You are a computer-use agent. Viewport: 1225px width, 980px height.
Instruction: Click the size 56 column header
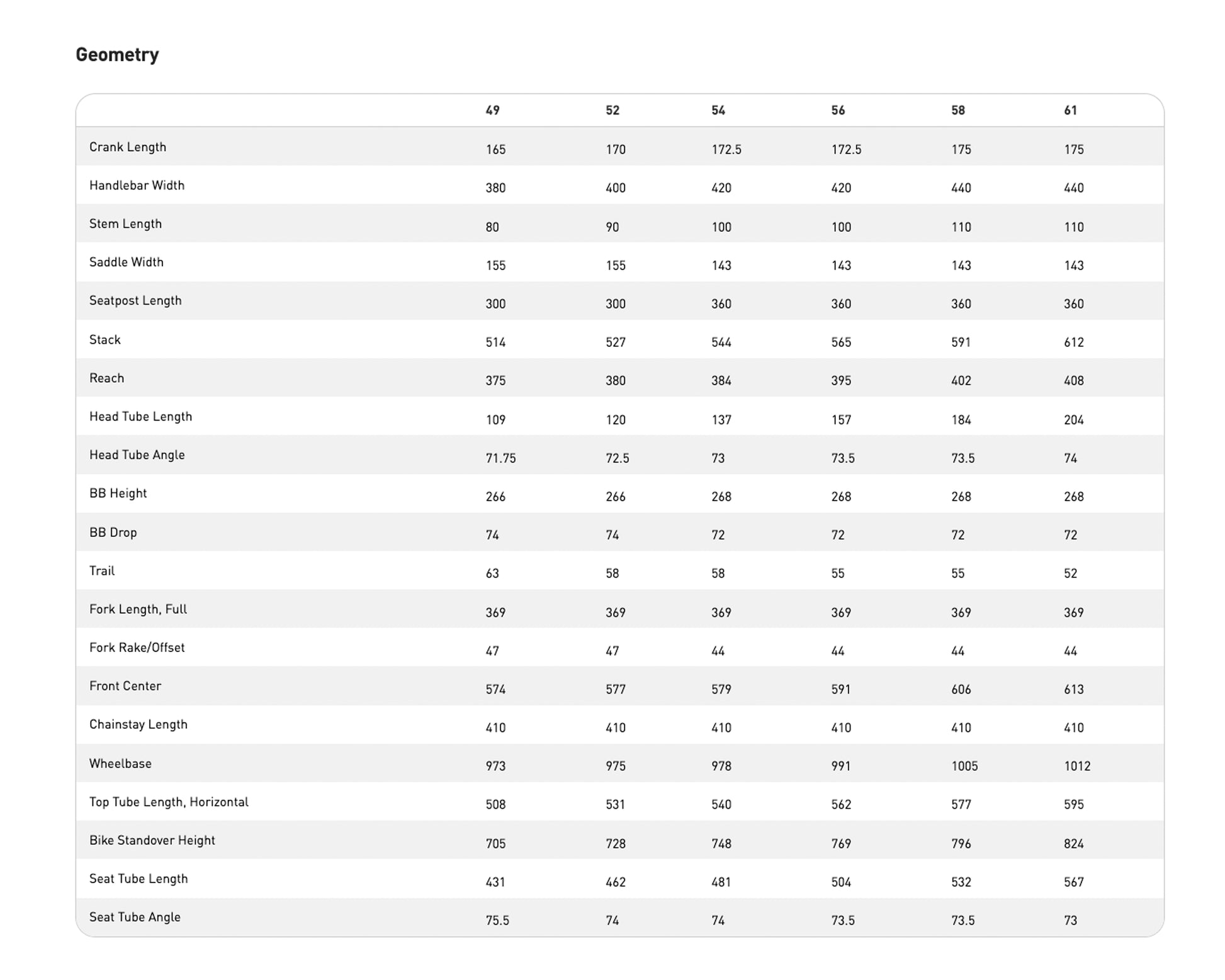pyautogui.click(x=838, y=111)
